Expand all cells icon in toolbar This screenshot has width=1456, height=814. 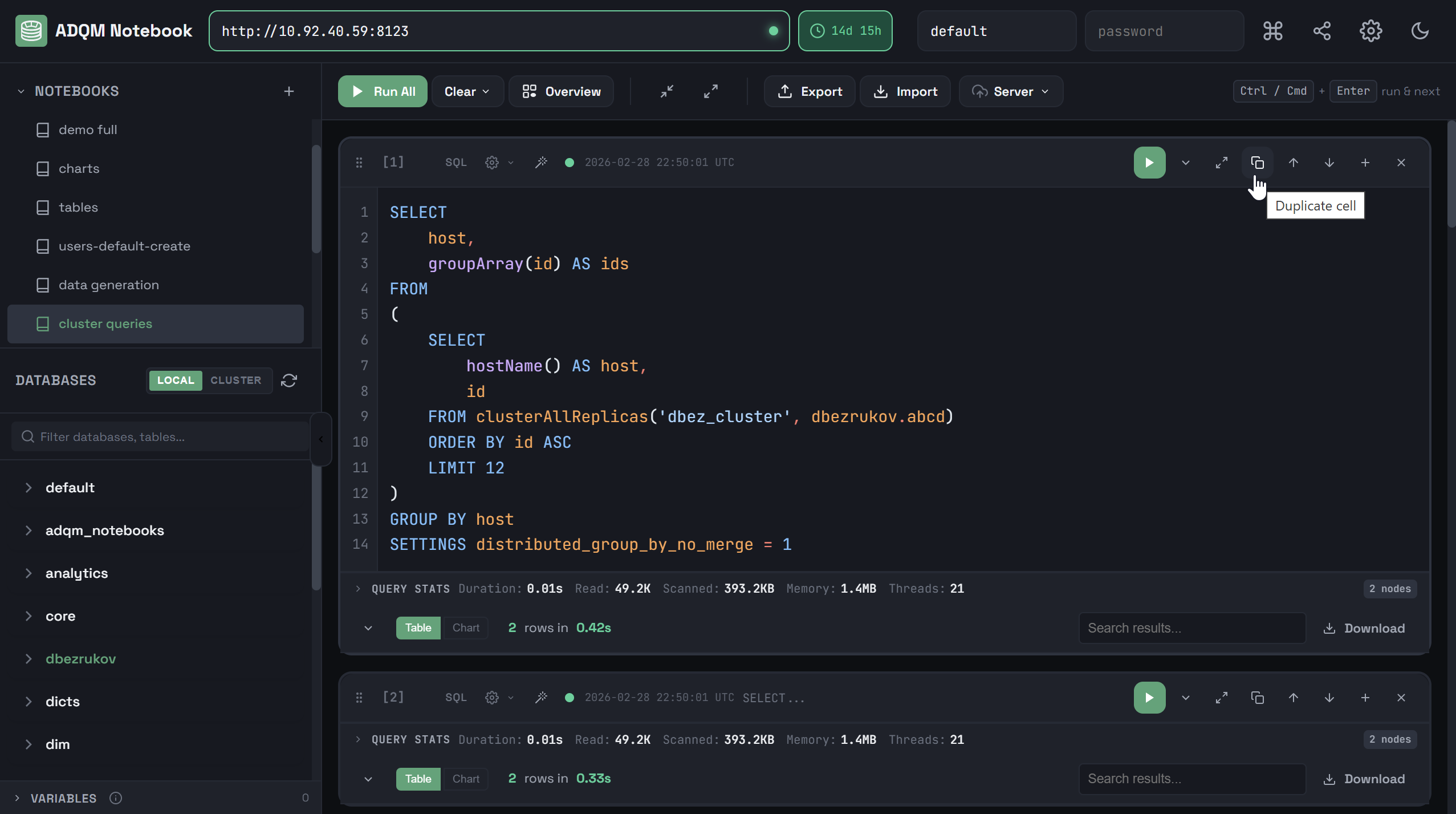pyautogui.click(x=710, y=91)
